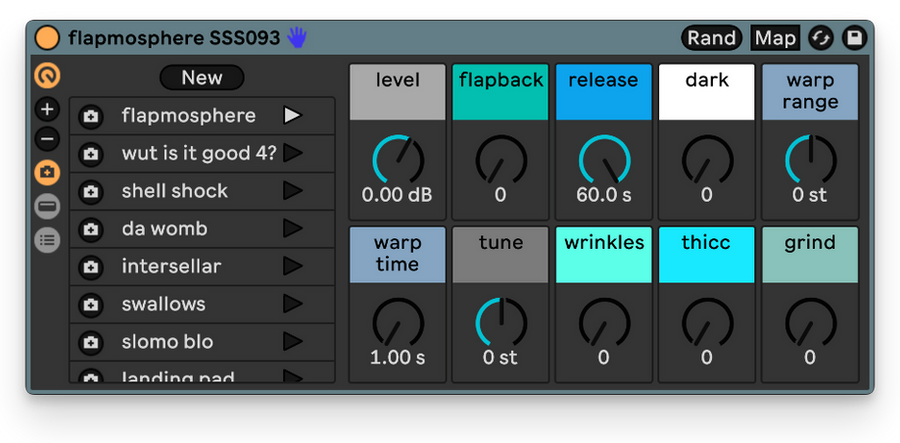The height and width of the screenshot is (443, 900).
Task: Click the 60.0 s release value
Action: [604, 195]
